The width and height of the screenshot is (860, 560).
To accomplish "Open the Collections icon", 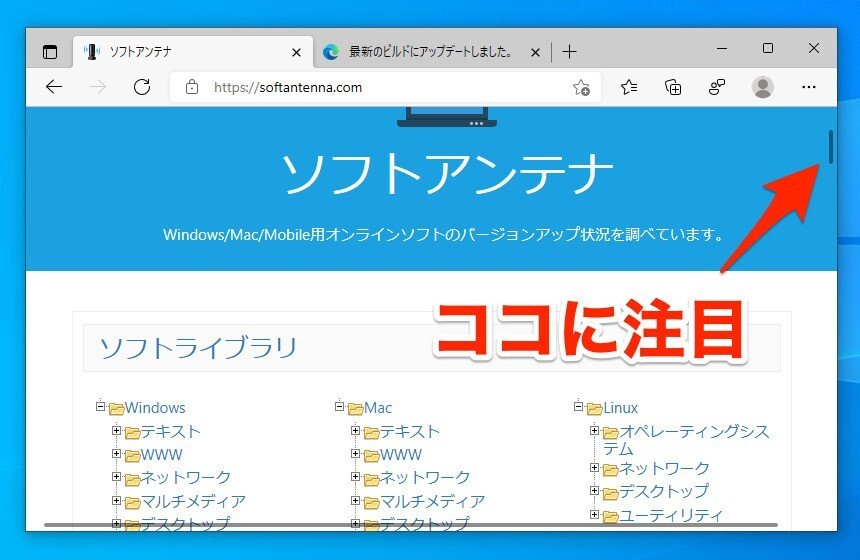I will point(673,87).
